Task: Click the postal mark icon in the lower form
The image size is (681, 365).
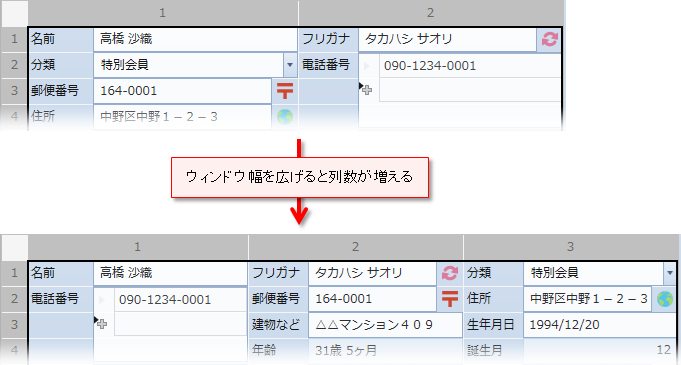Action: (450, 299)
